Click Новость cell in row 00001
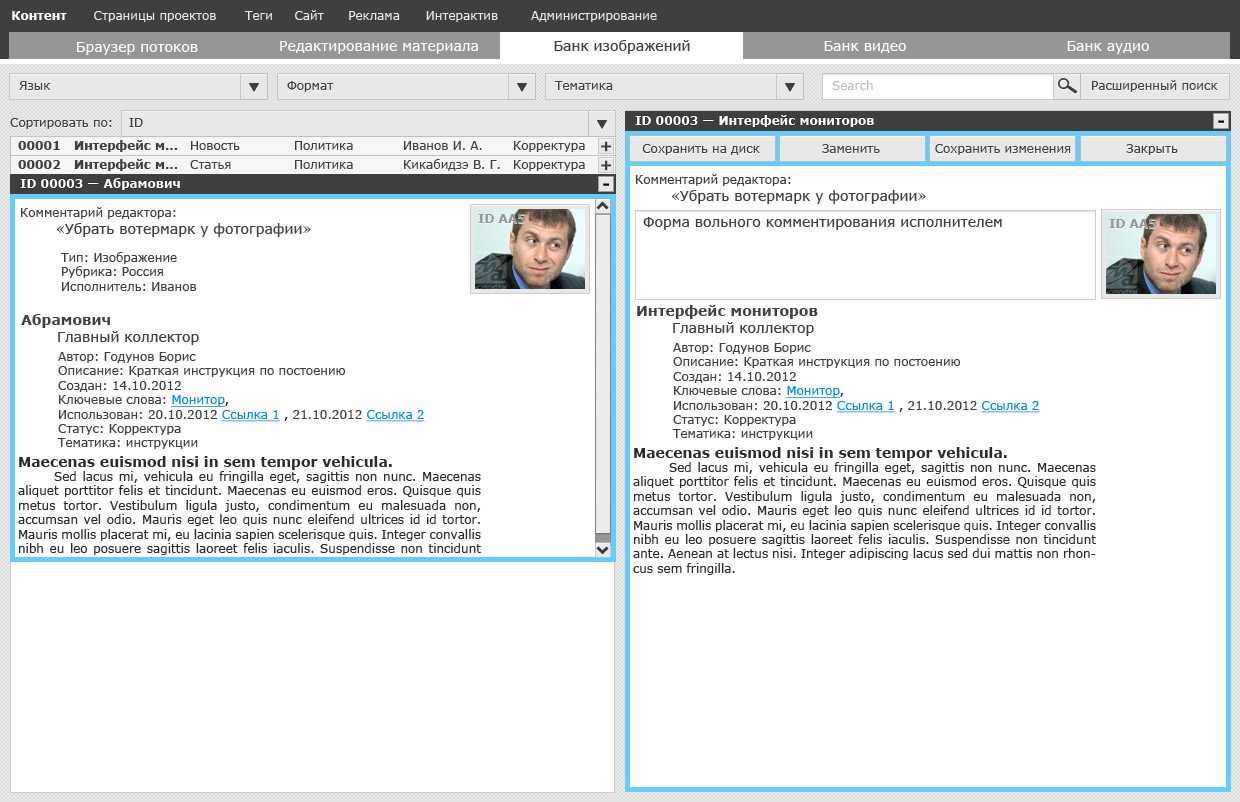 point(215,146)
